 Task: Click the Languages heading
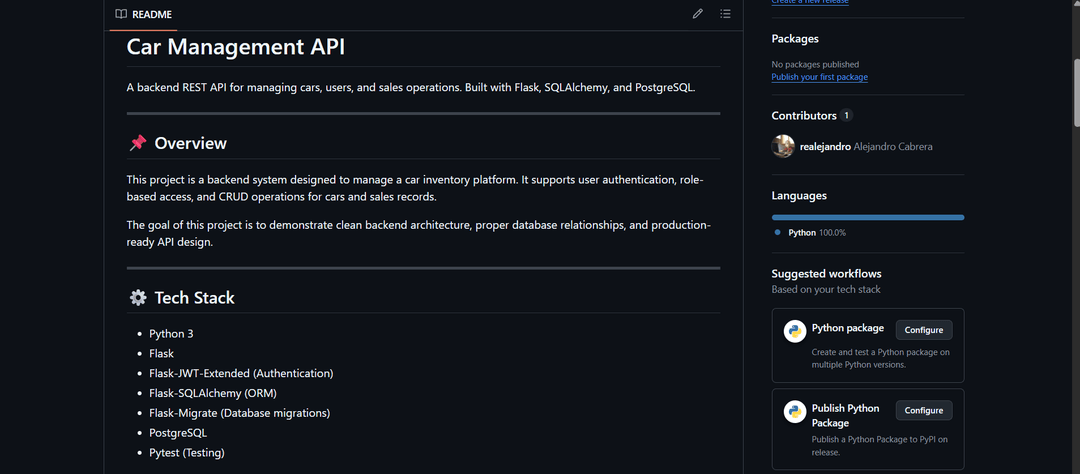pos(799,196)
